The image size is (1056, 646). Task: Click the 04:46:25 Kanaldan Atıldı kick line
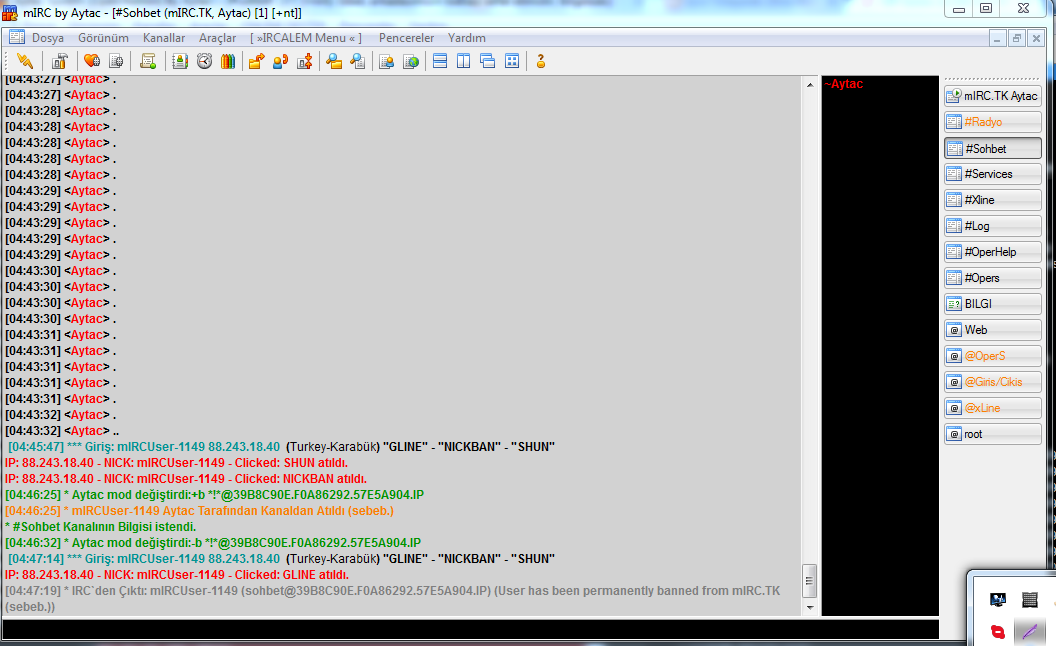pyautogui.click(x=199, y=511)
